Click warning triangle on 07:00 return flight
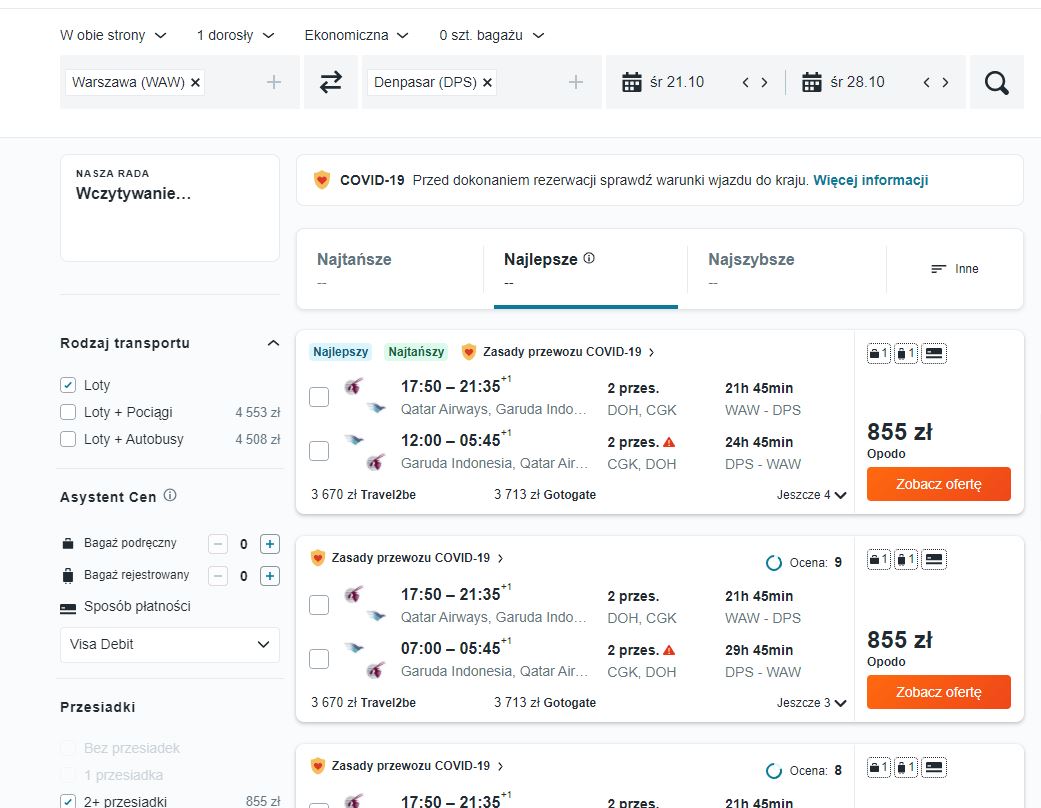 tap(669, 650)
